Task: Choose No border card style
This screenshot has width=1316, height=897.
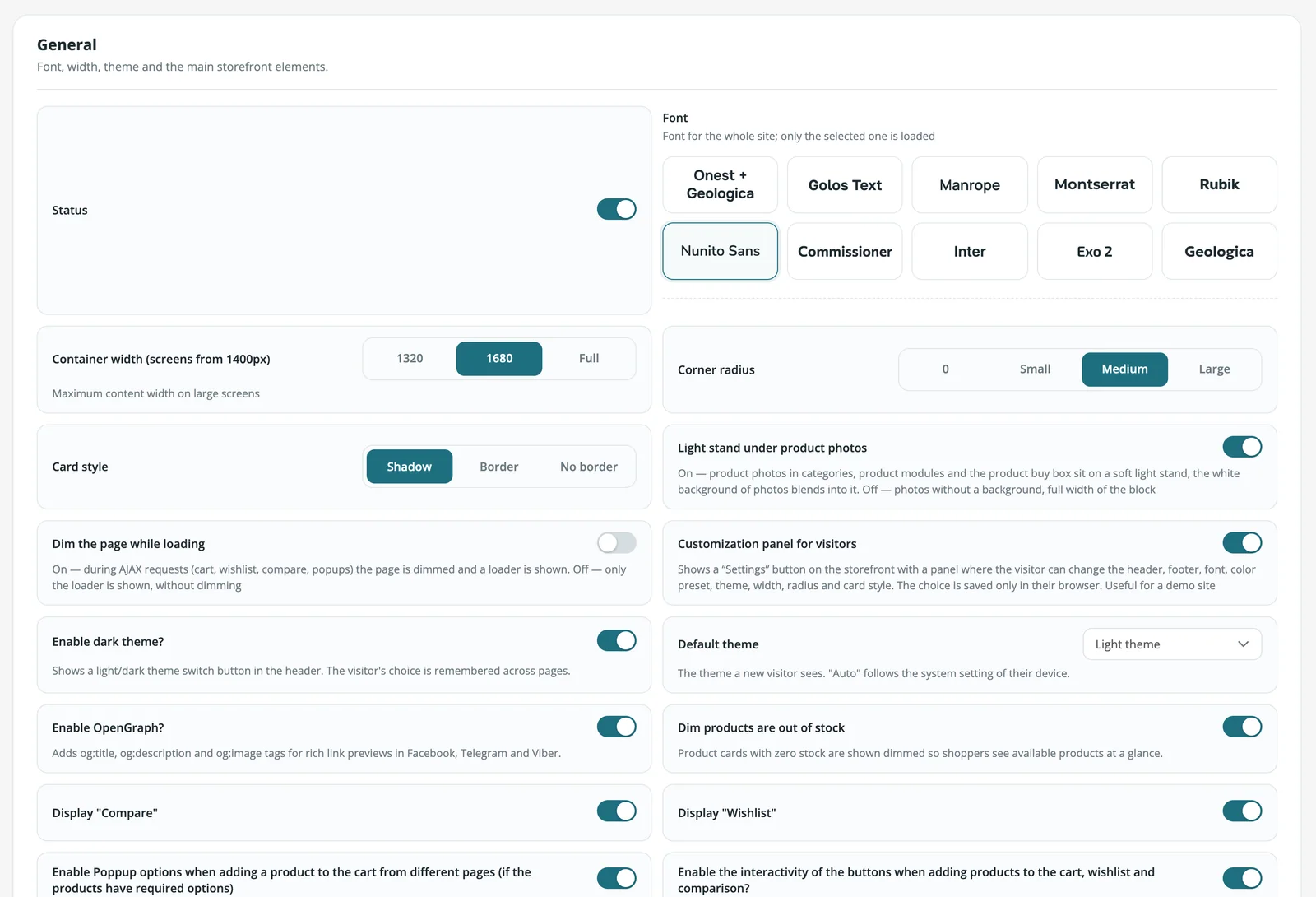Action: 589,467
